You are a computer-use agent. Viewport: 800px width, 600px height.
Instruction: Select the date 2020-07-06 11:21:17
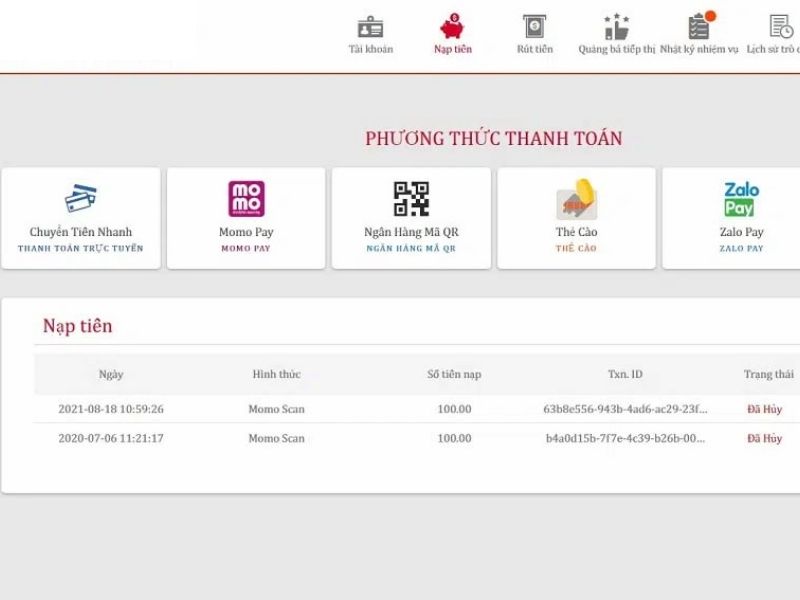click(111, 438)
